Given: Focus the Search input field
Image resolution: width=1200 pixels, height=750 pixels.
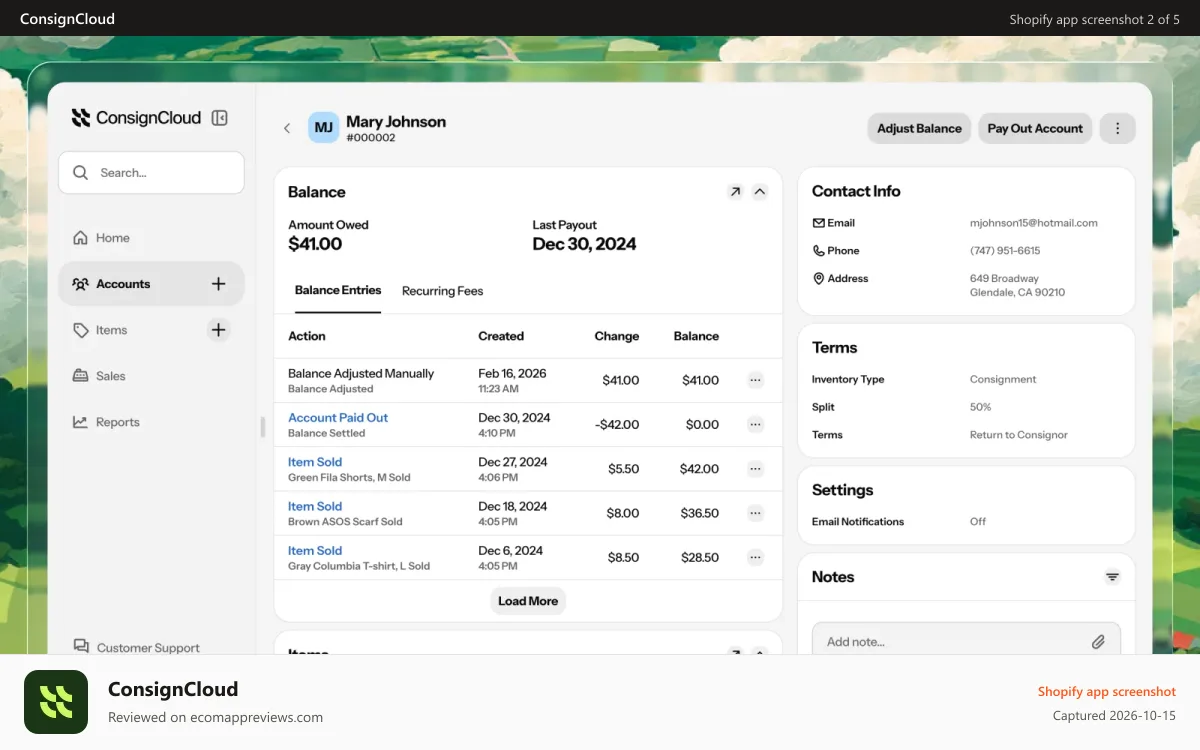Looking at the screenshot, I should pyautogui.click(x=151, y=173).
